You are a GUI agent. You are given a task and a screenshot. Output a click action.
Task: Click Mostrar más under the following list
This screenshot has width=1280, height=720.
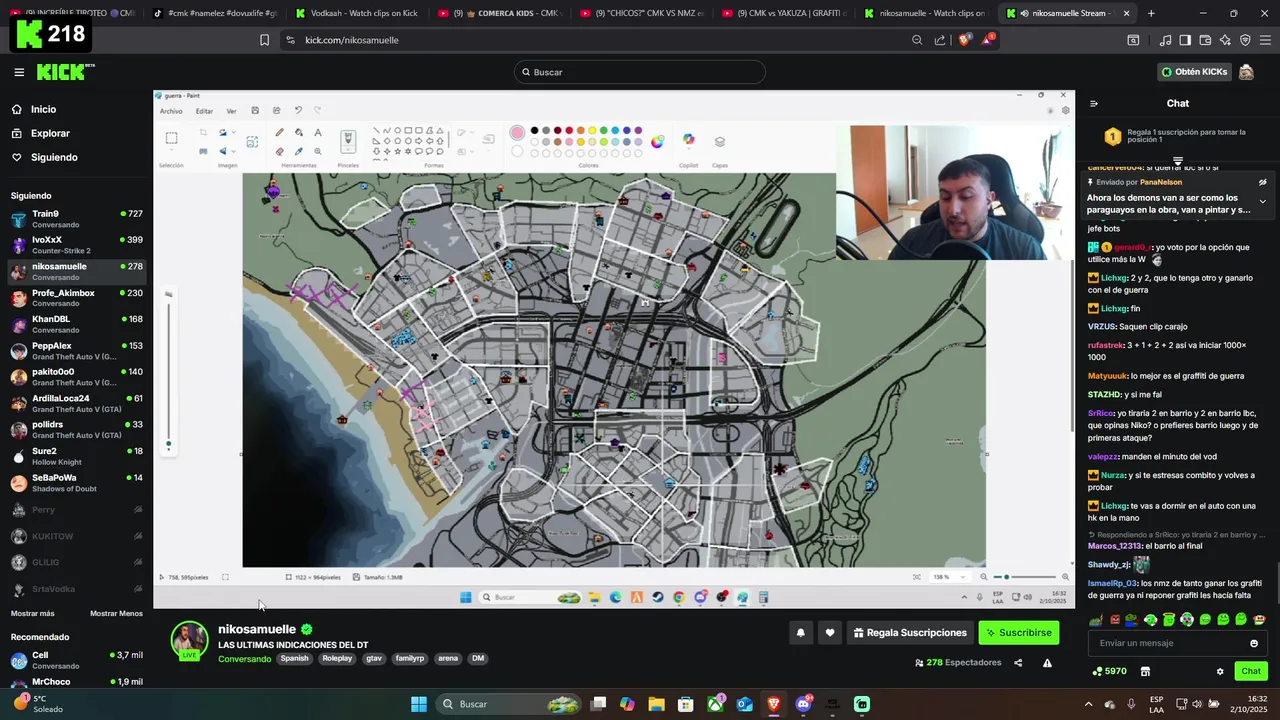pos(33,613)
